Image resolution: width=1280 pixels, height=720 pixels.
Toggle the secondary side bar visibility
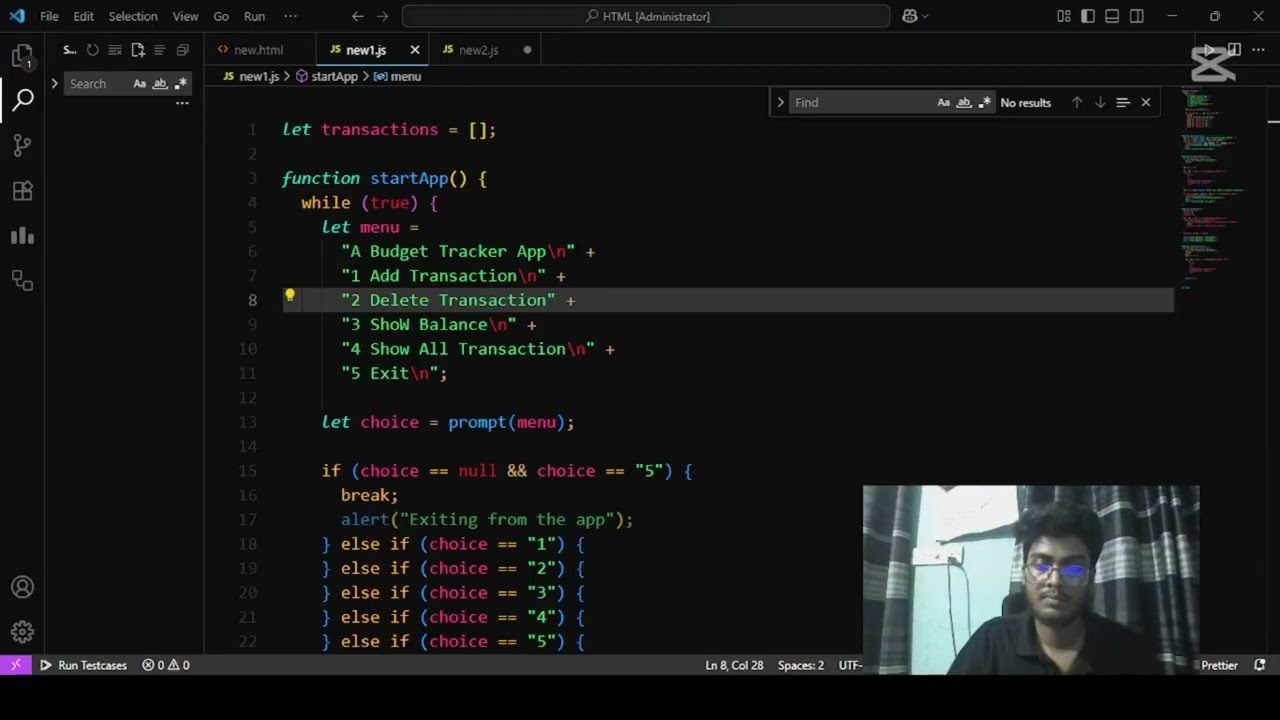1137,16
